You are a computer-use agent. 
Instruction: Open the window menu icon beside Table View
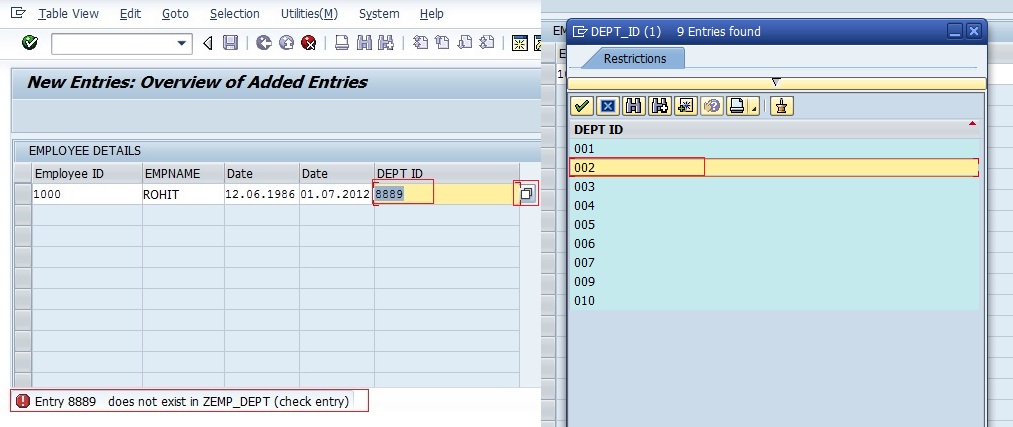pyautogui.click(x=19, y=12)
